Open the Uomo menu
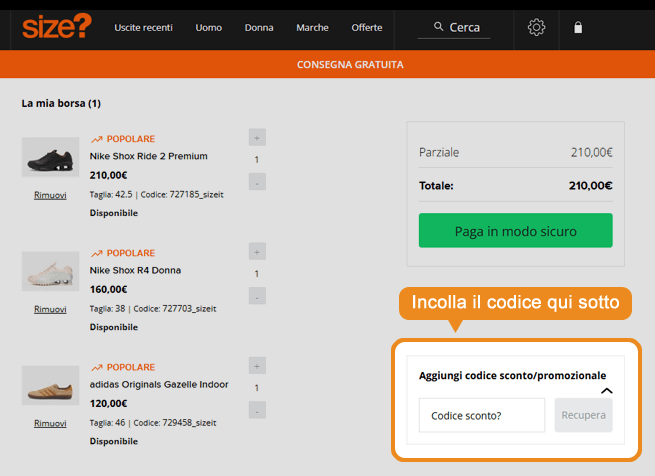 tap(209, 28)
